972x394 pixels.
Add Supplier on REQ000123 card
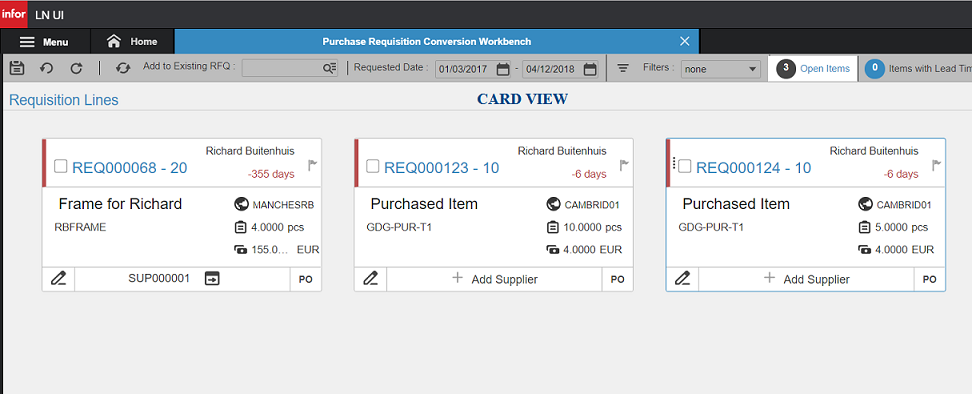(x=495, y=279)
